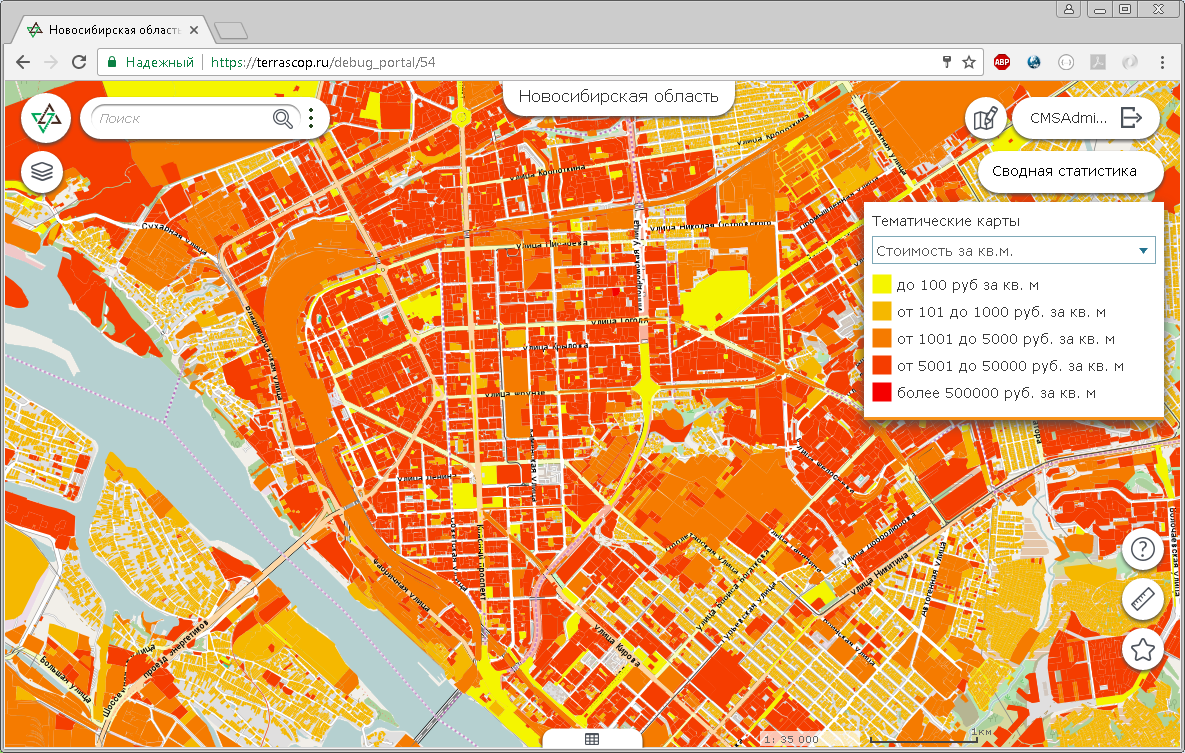Click the Новосибирская область region button

click(618, 97)
